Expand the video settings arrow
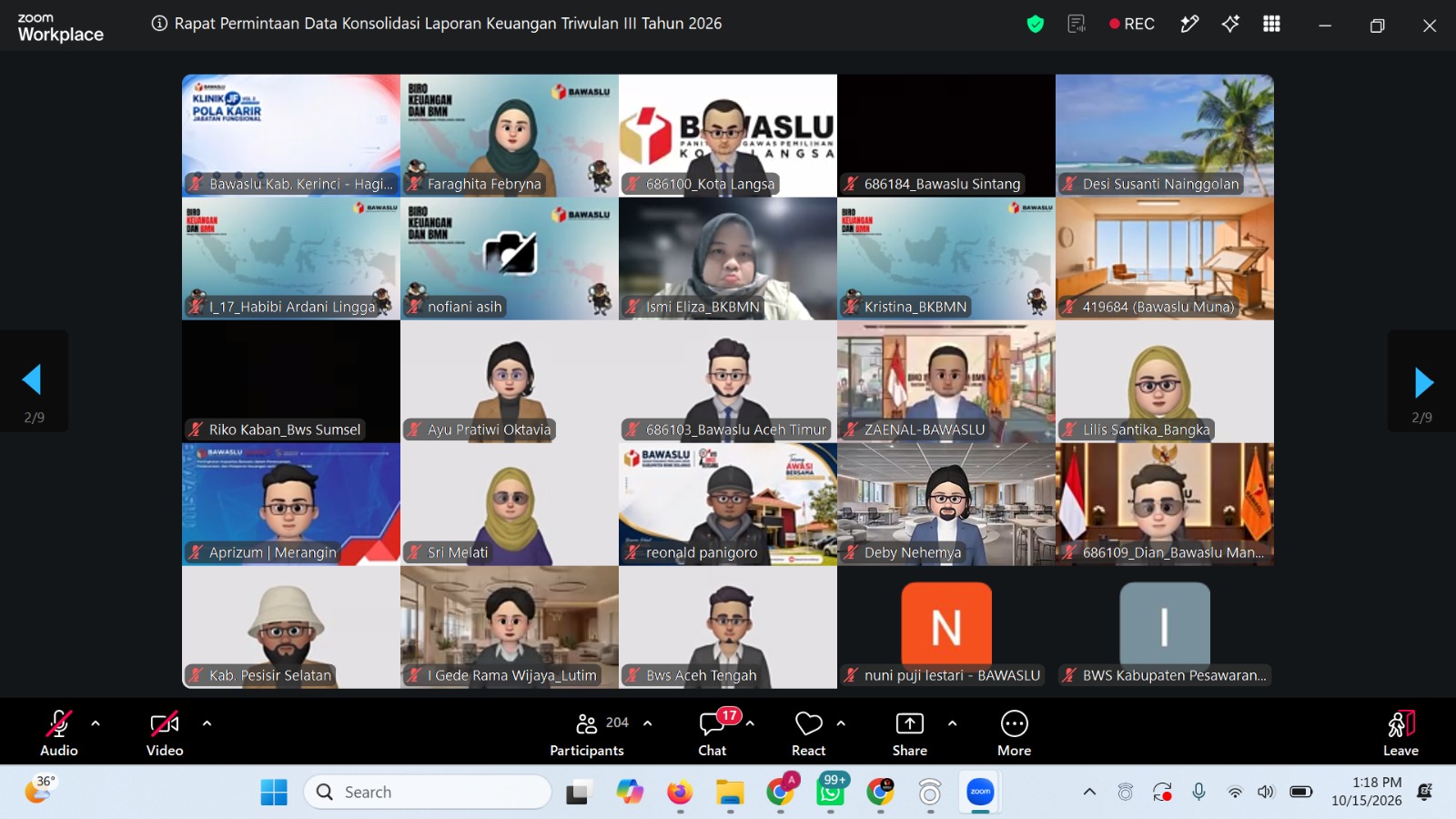This screenshot has height=819, width=1456. coord(207,723)
